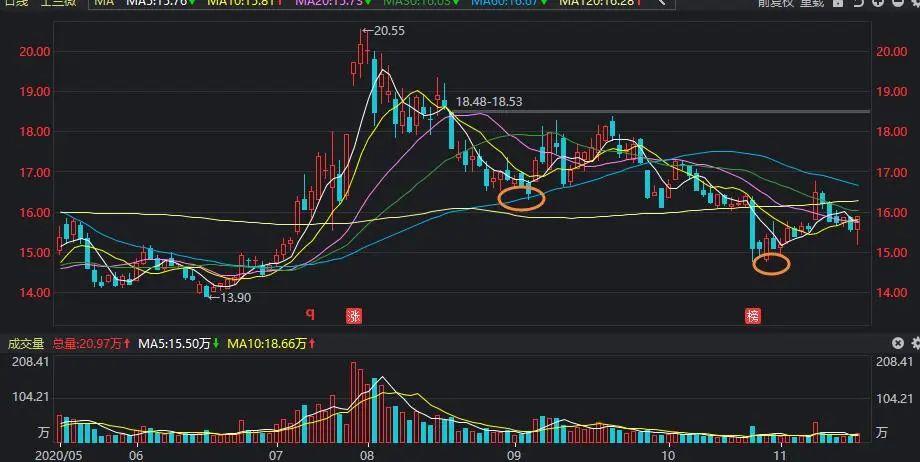920x462 pixels.
Task: Click 19.00 on the left price axis
Action: [x=35, y=92]
